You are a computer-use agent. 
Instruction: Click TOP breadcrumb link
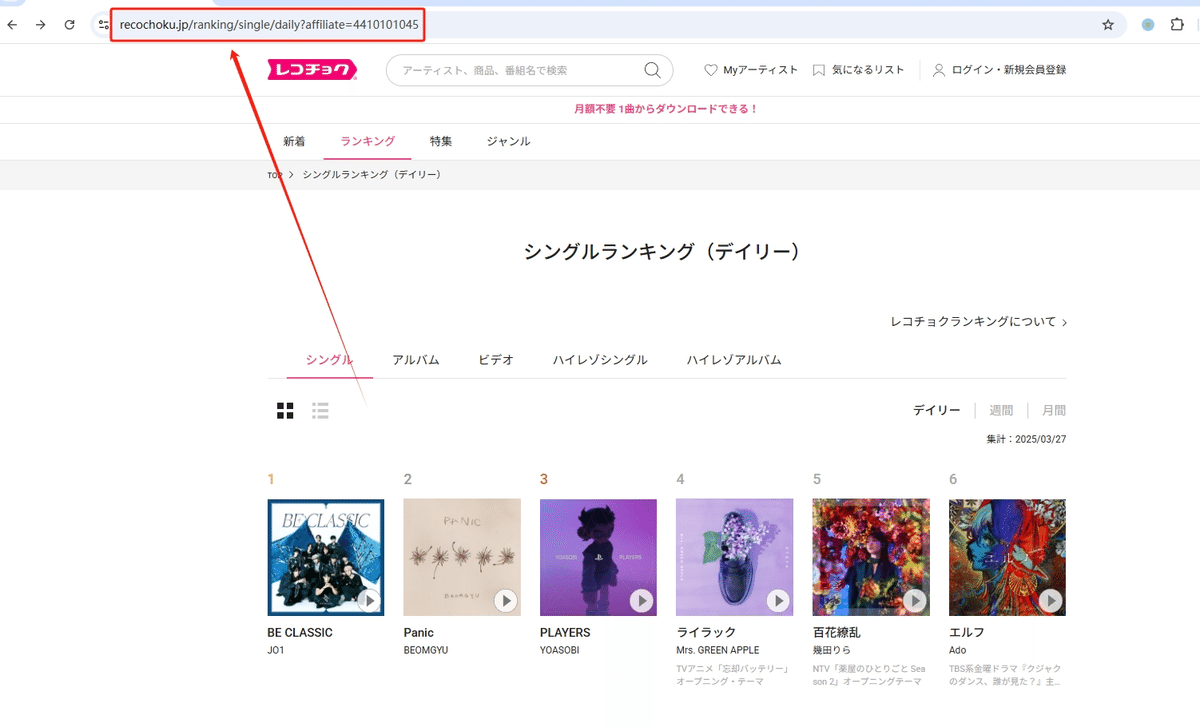pyautogui.click(x=275, y=175)
